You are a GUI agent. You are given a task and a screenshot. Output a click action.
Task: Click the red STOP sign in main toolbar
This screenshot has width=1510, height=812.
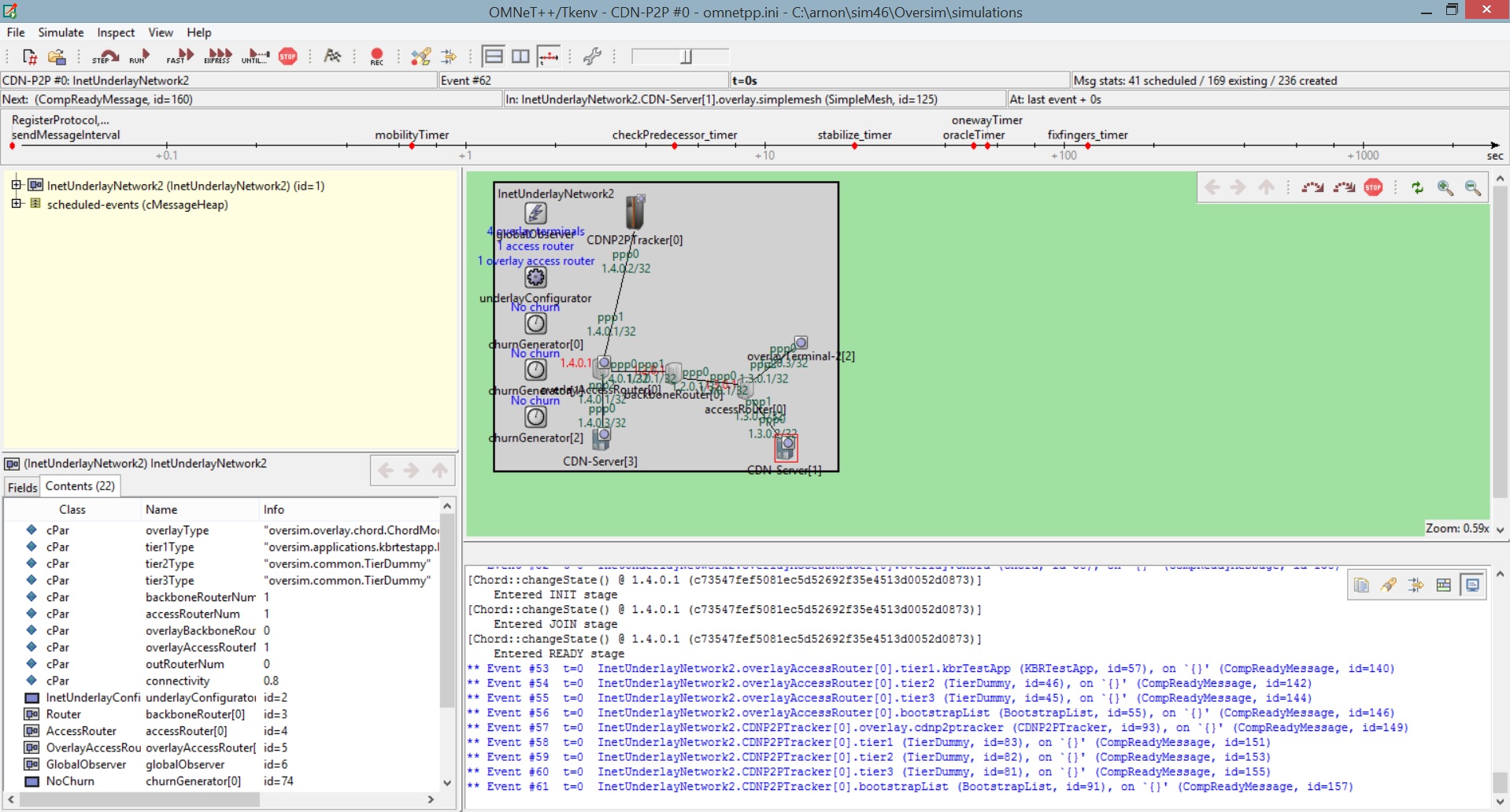288,57
